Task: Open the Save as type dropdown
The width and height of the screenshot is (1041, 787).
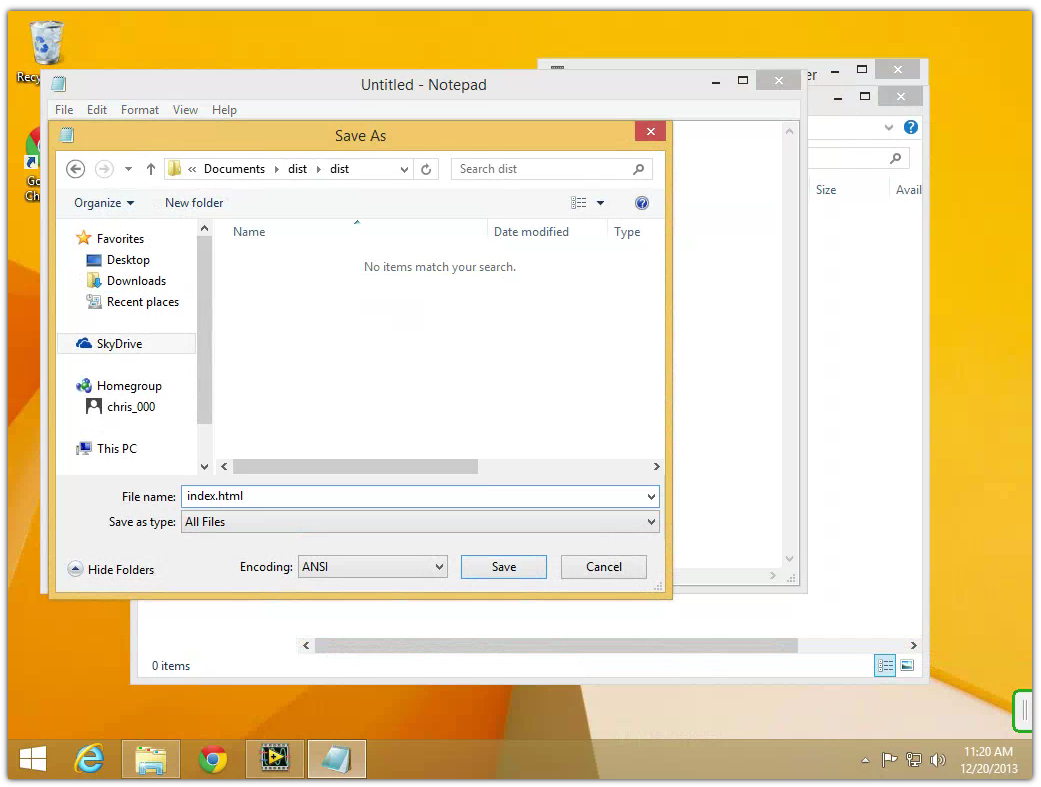Action: coord(420,522)
